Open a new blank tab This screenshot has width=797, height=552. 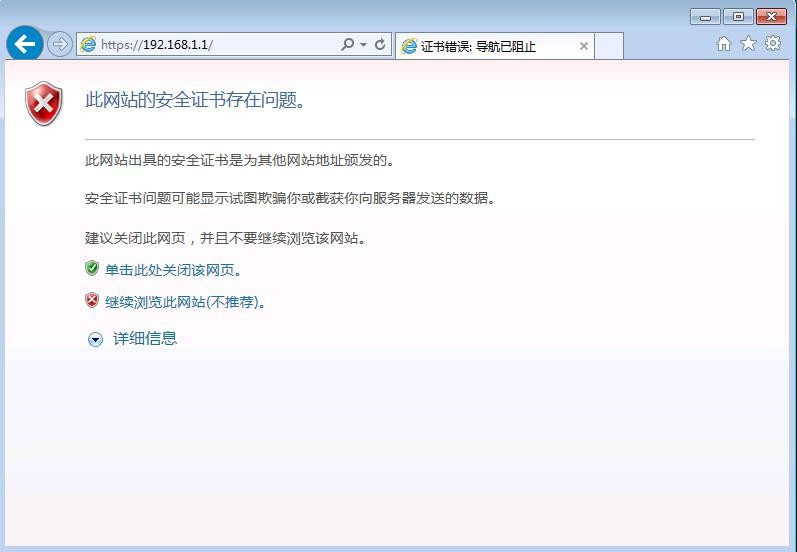pyautogui.click(x=609, y=46)
